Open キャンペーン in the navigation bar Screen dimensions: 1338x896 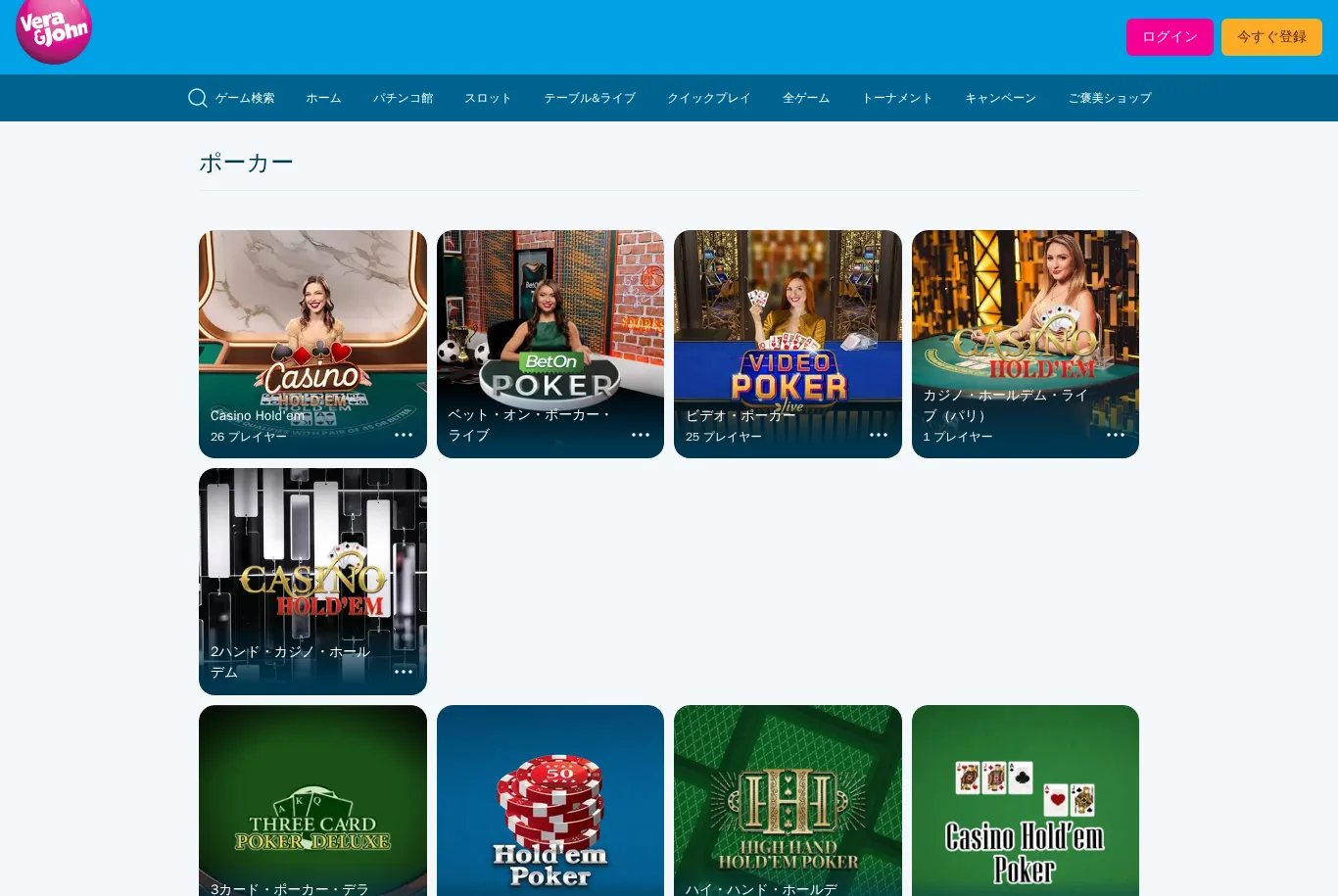point(1000,98)
